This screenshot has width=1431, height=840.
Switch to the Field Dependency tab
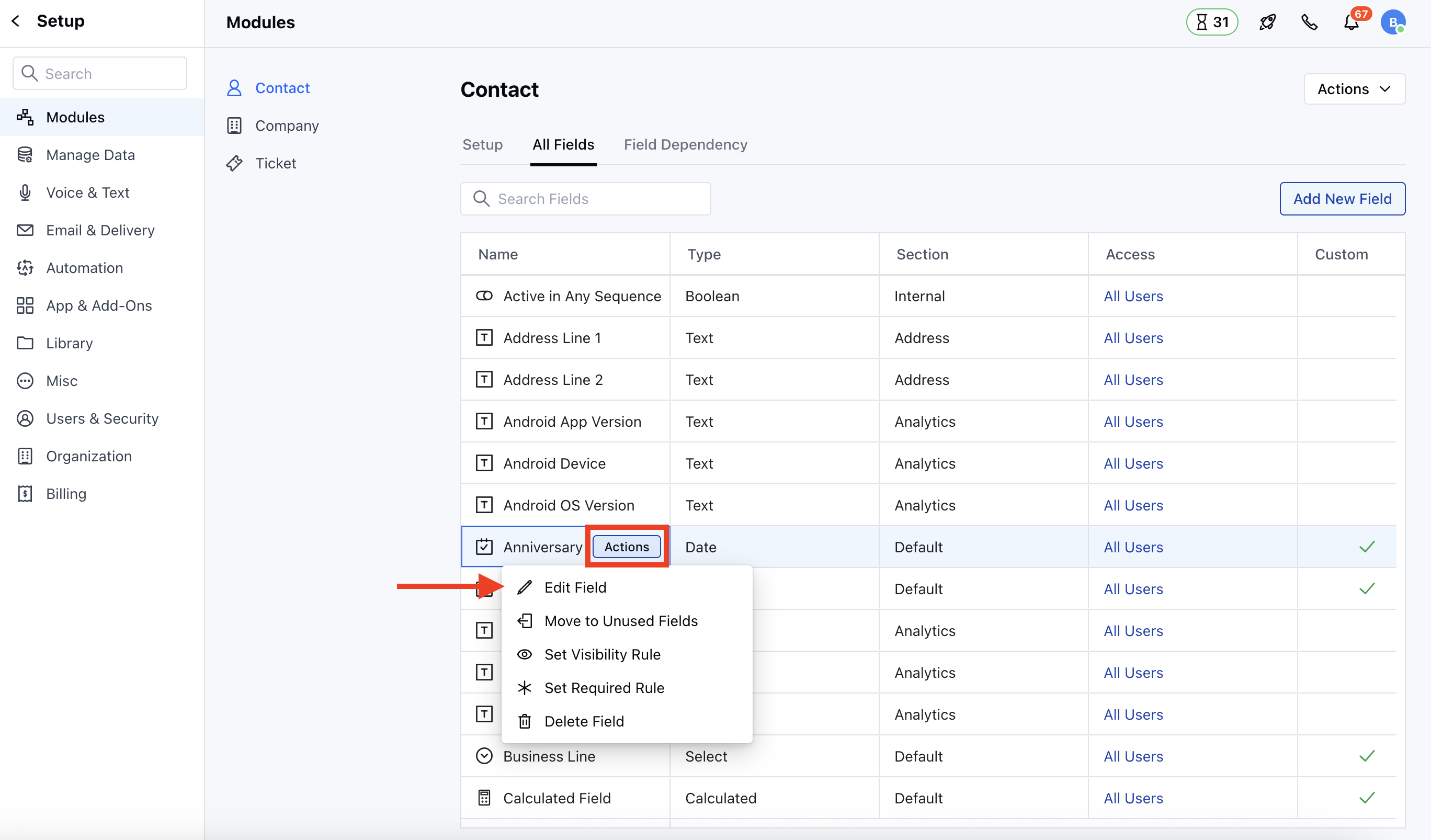click(685, 145)
